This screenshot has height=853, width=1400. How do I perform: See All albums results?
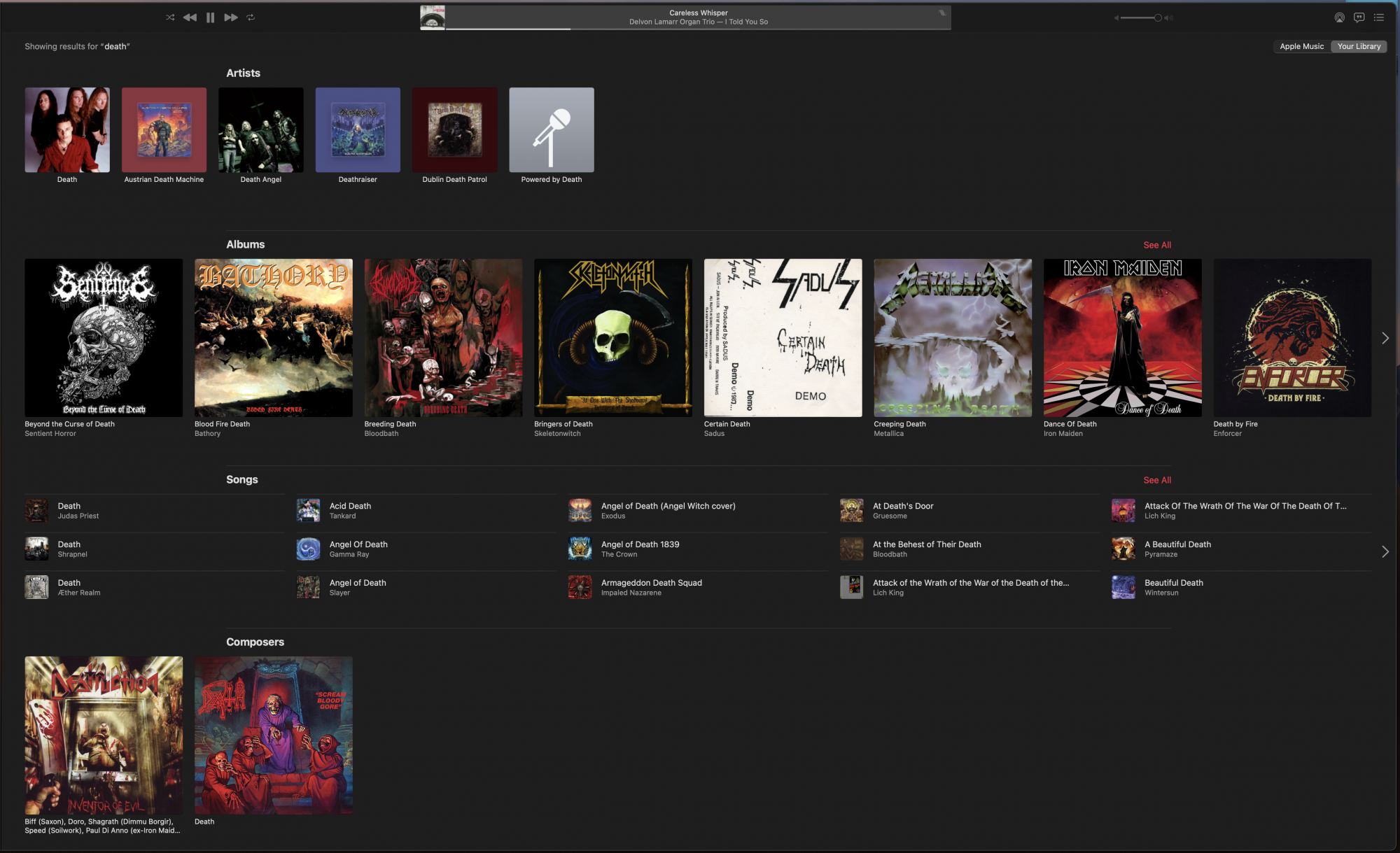(1157, 245)
